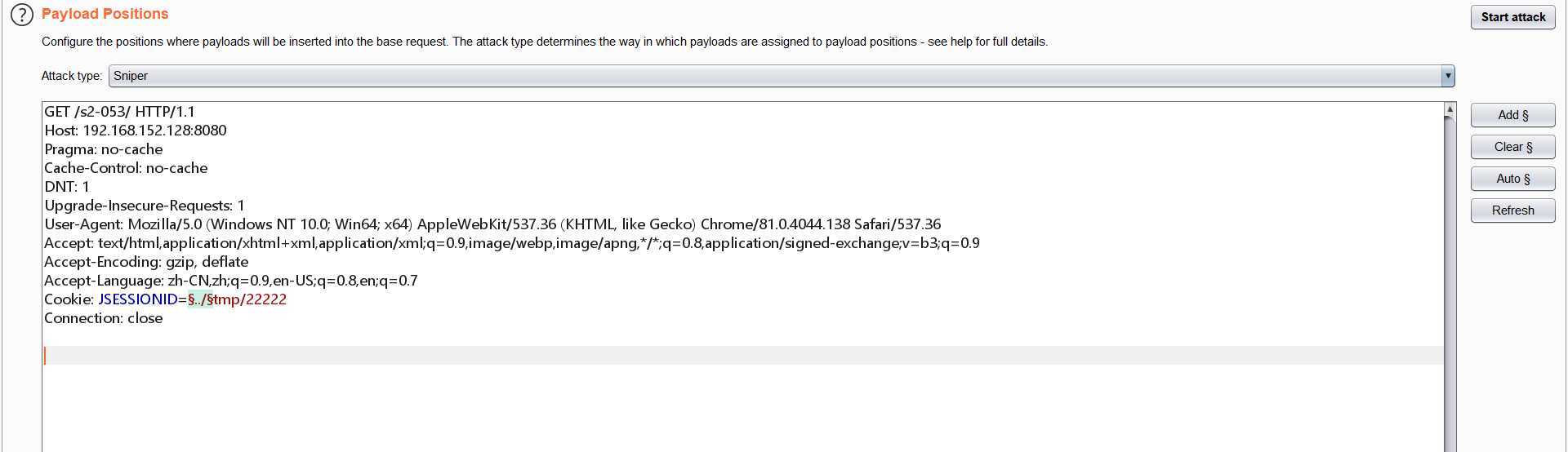The height and width of the screenshot is (452, 1568).
Task: Click the GET /s2-053/ request line
Action: [x=119, y=112]
